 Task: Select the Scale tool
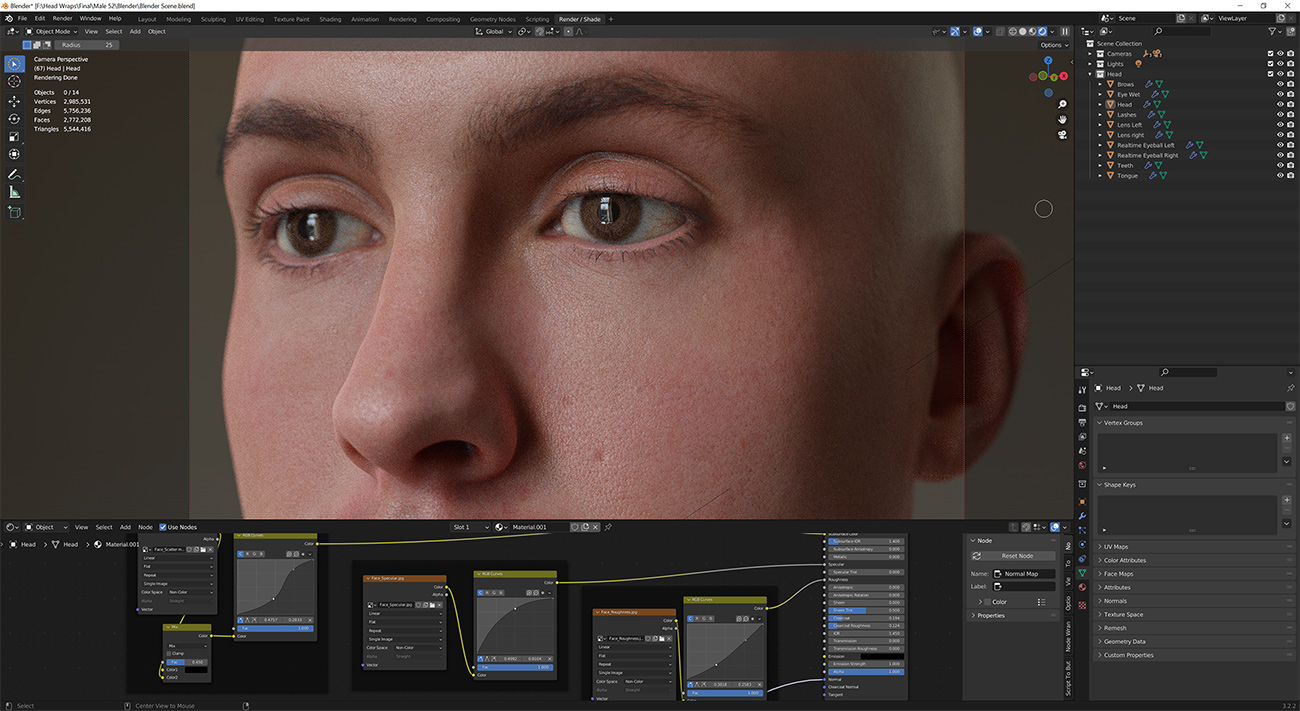14,136
